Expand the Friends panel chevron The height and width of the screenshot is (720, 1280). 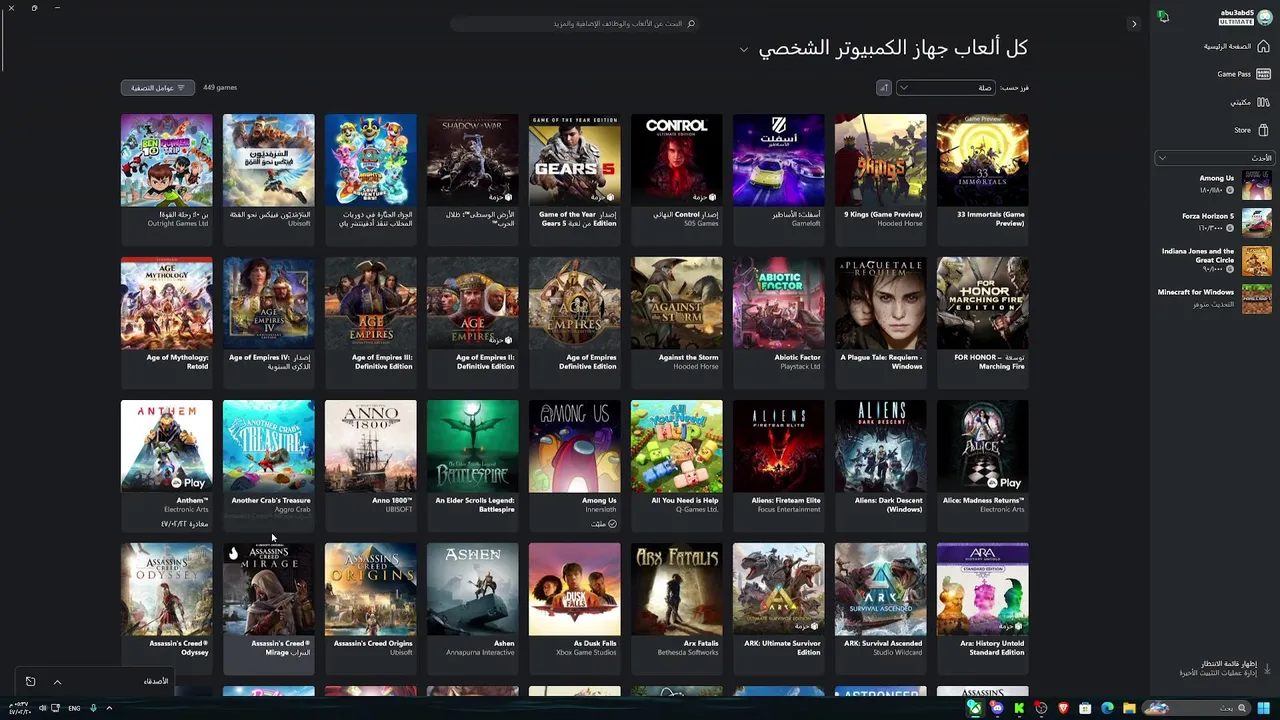(x=57, y=682)
